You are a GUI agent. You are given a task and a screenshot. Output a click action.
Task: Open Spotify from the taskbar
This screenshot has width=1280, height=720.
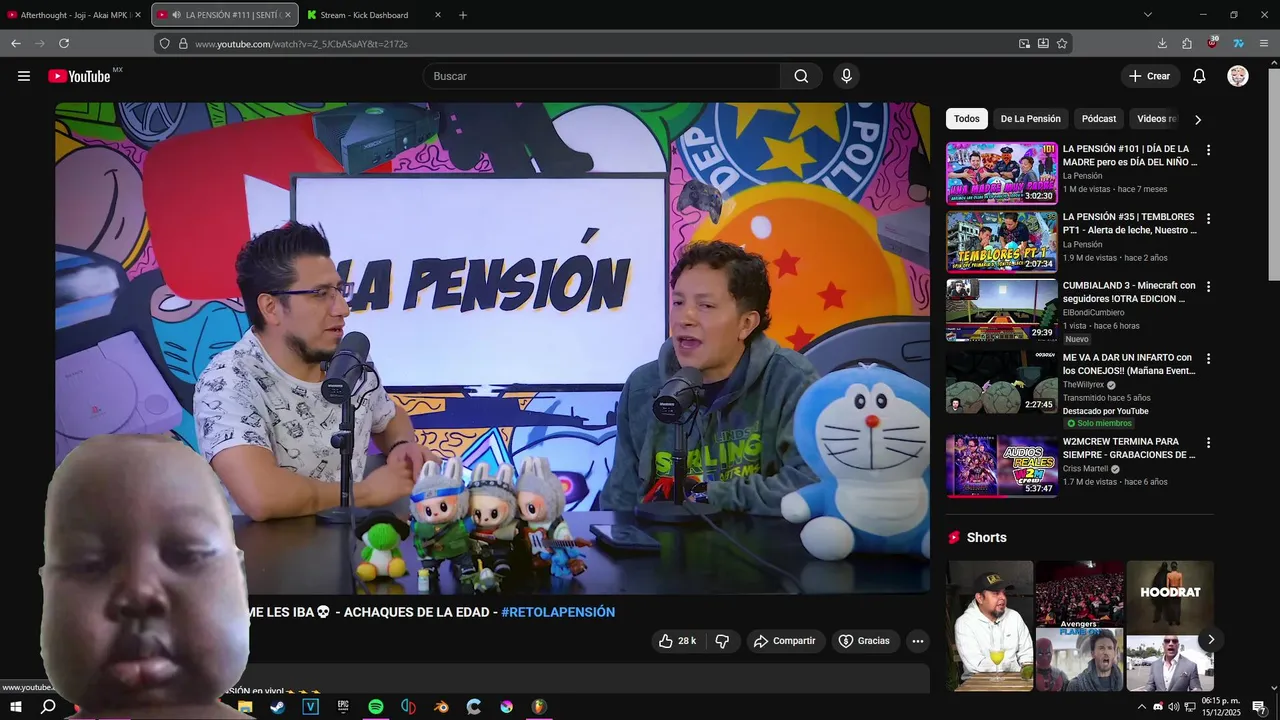click(x=376, y=706)
